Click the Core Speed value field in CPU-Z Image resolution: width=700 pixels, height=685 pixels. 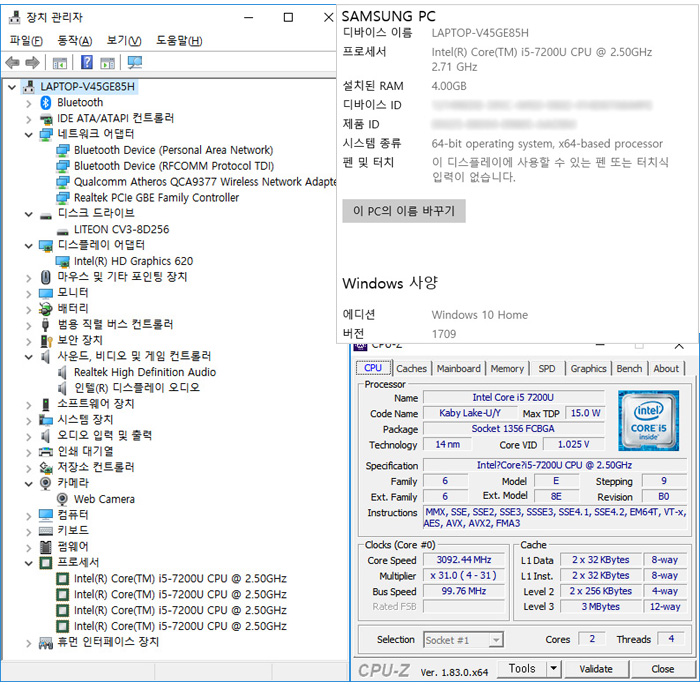(x=464, y=560)
